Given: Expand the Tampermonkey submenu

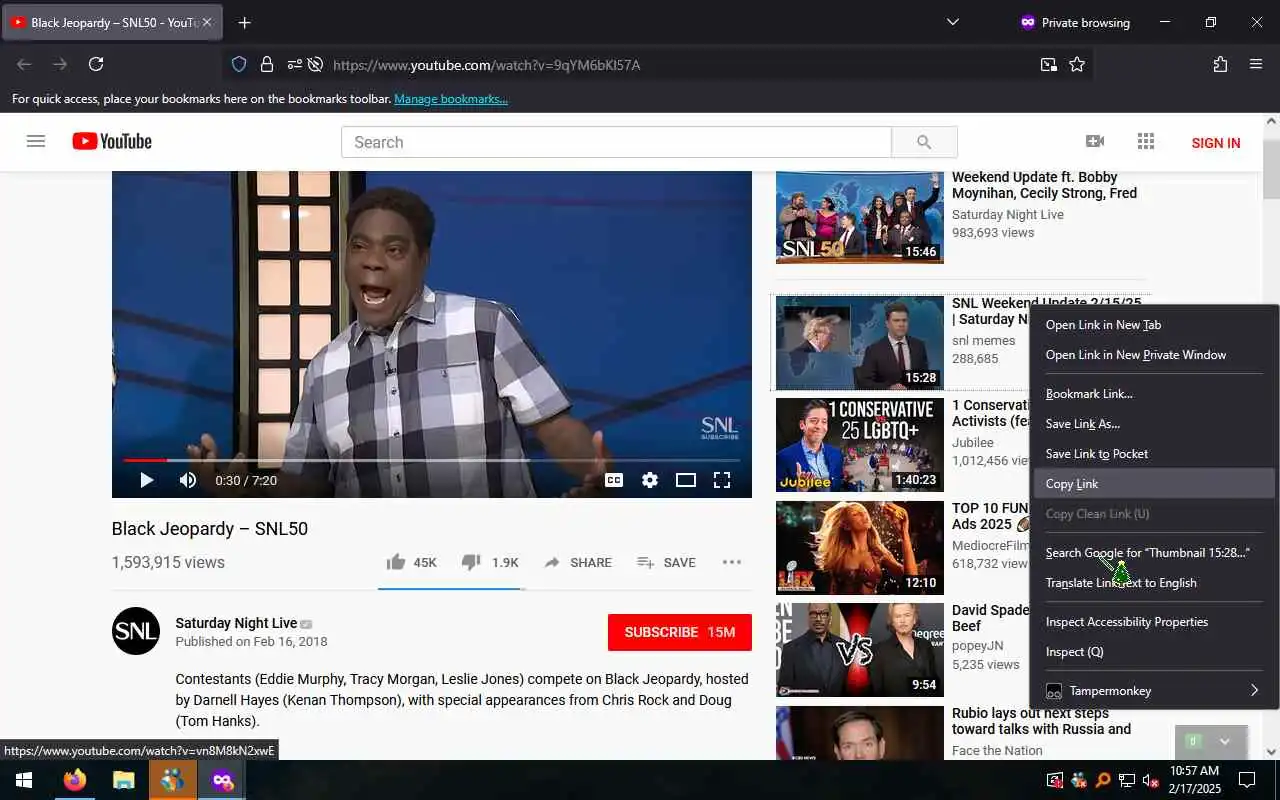Looking at the screenshot, I should [1155, 690].
